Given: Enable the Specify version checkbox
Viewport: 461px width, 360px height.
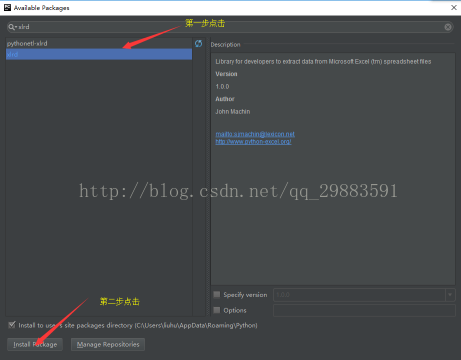Looking at the screenshot, I should (x=217, y=294).
